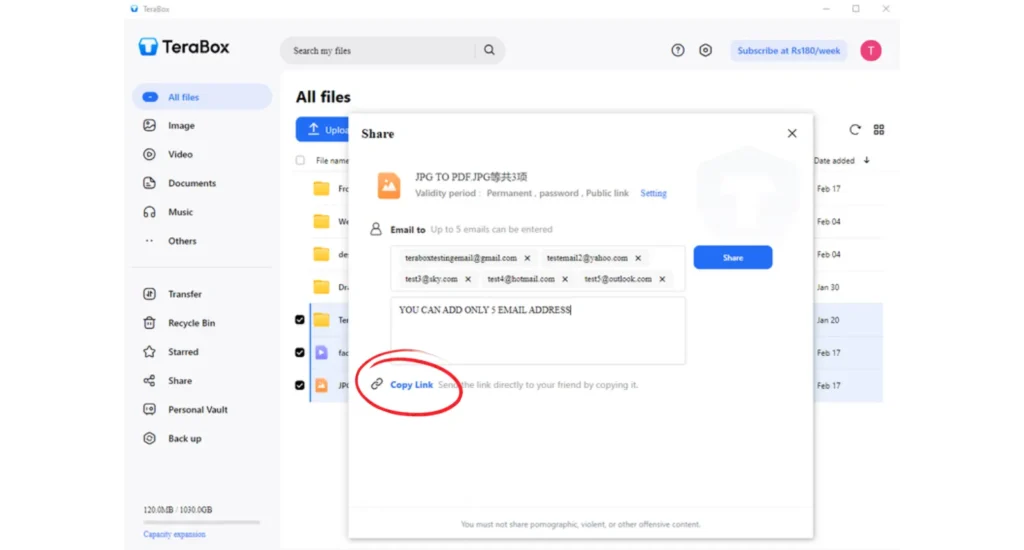1024x550 pixels.
Task: Uncheck the purple video file row checkbox
Action: [x=300, y=352]
